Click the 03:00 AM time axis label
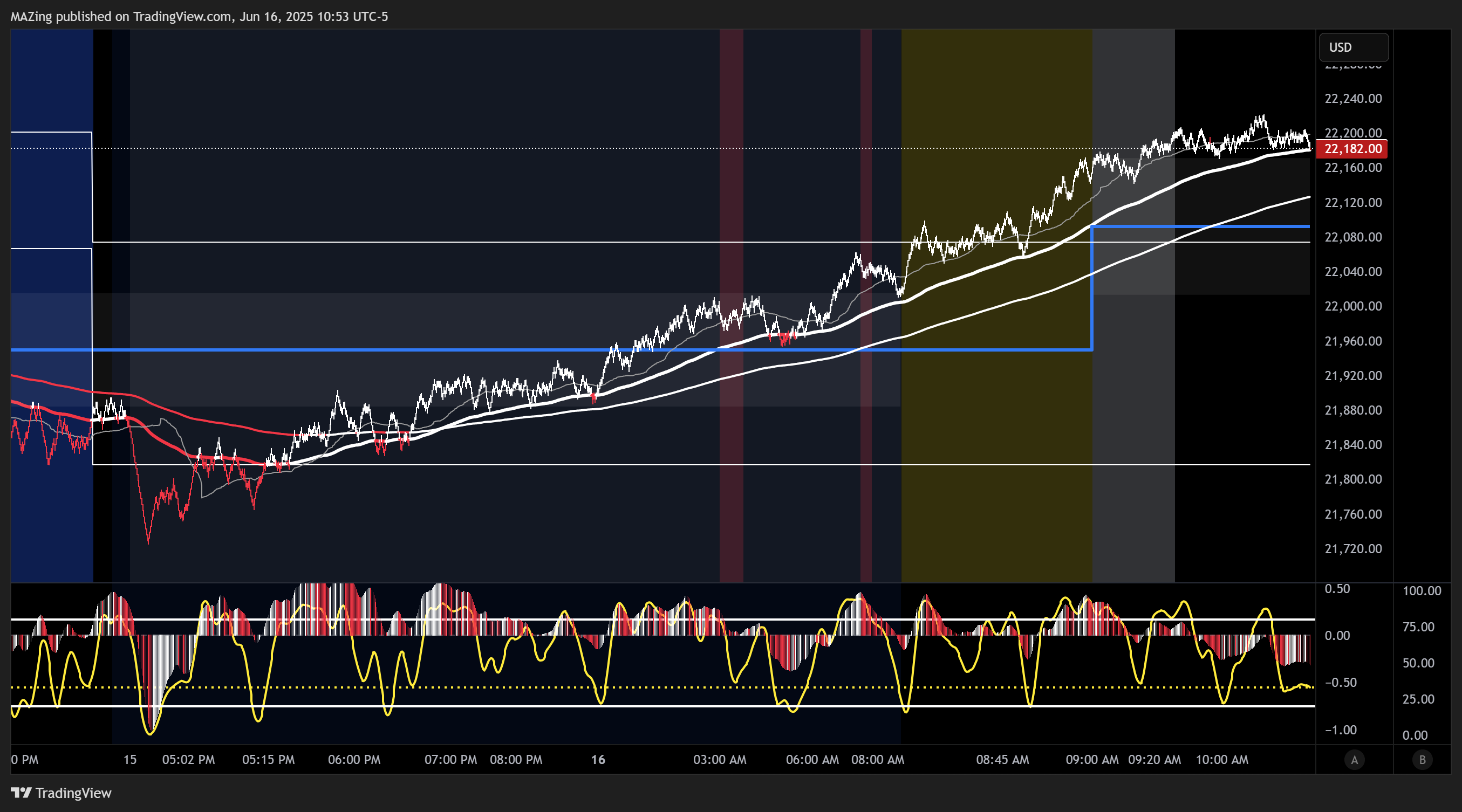The height and width of the screenshot is (812, 1462). pyautogui.click(x=720, y=760)
